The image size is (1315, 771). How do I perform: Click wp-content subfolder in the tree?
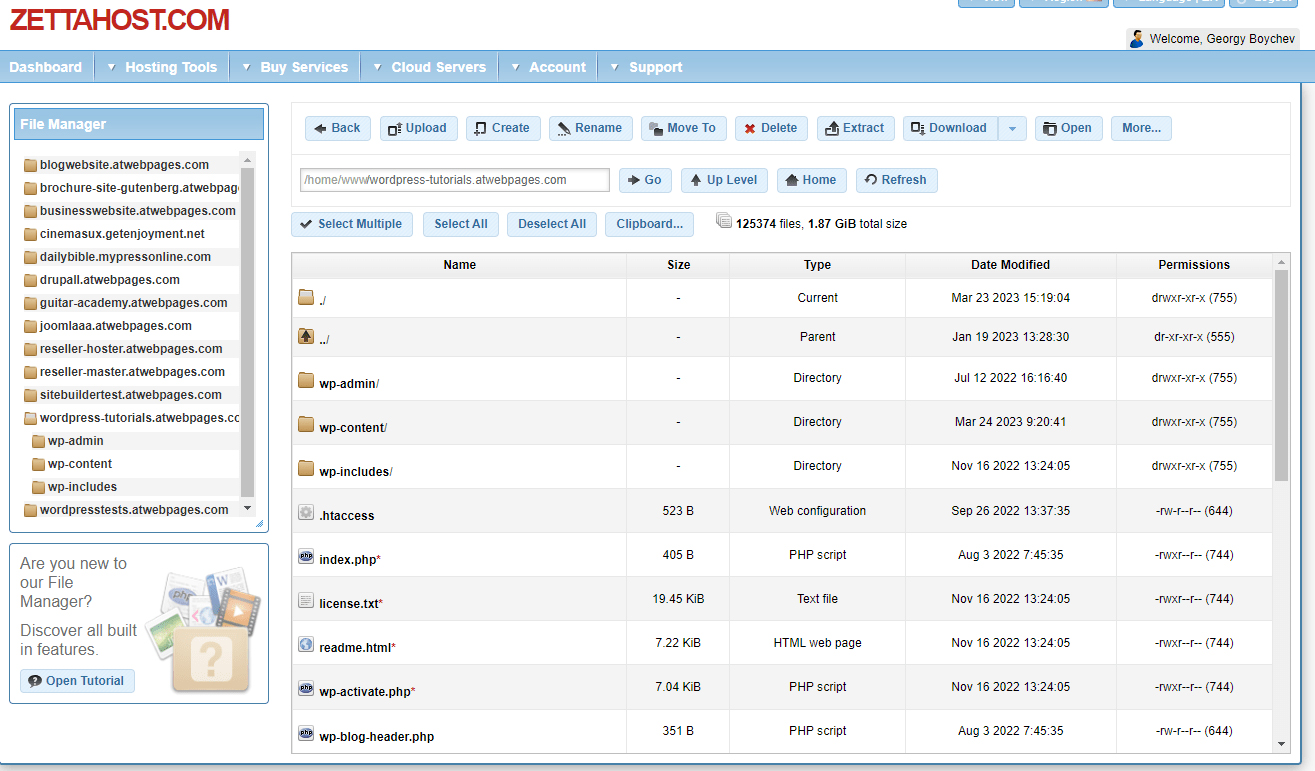[79, 464]
